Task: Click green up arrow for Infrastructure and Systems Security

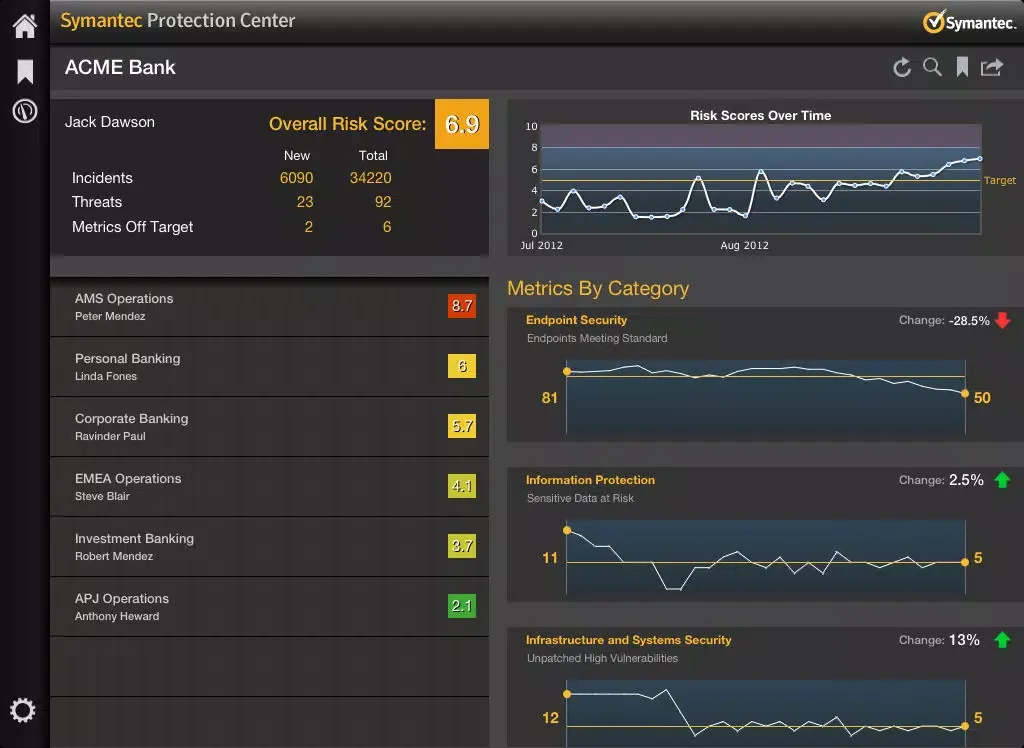Action: (x=1002, y=640)
